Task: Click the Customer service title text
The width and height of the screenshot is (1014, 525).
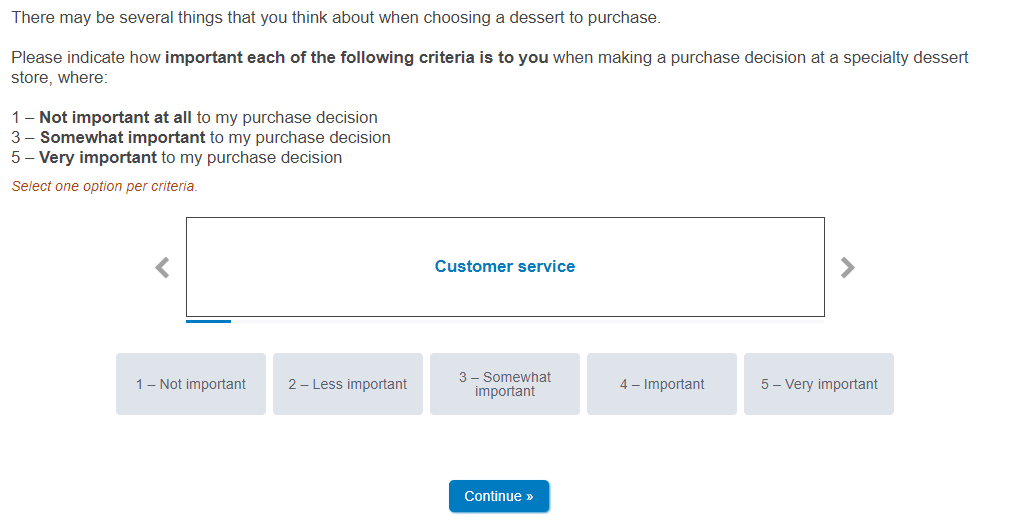Action: (505, 267)
